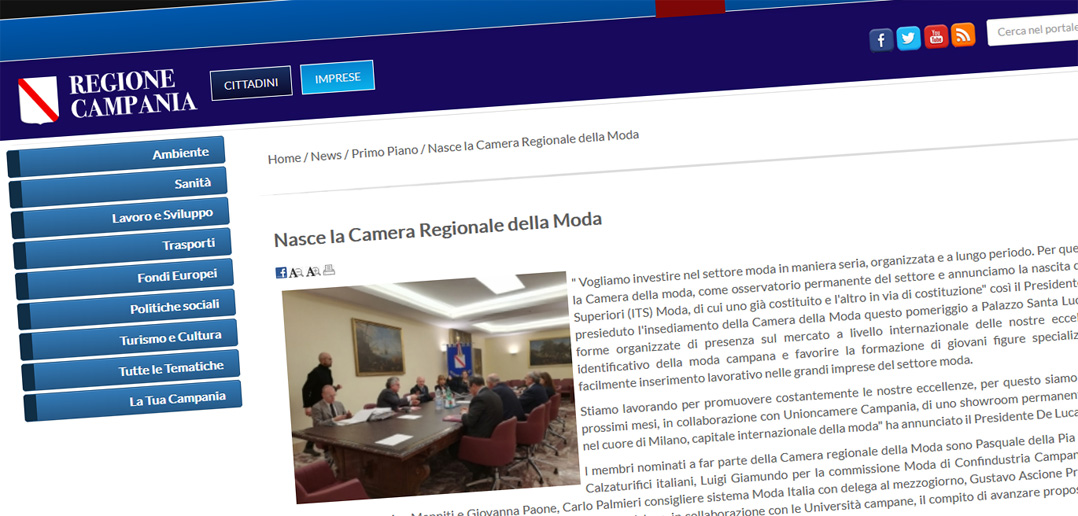Open the meeting room photo thumbnail

(433, 386)
